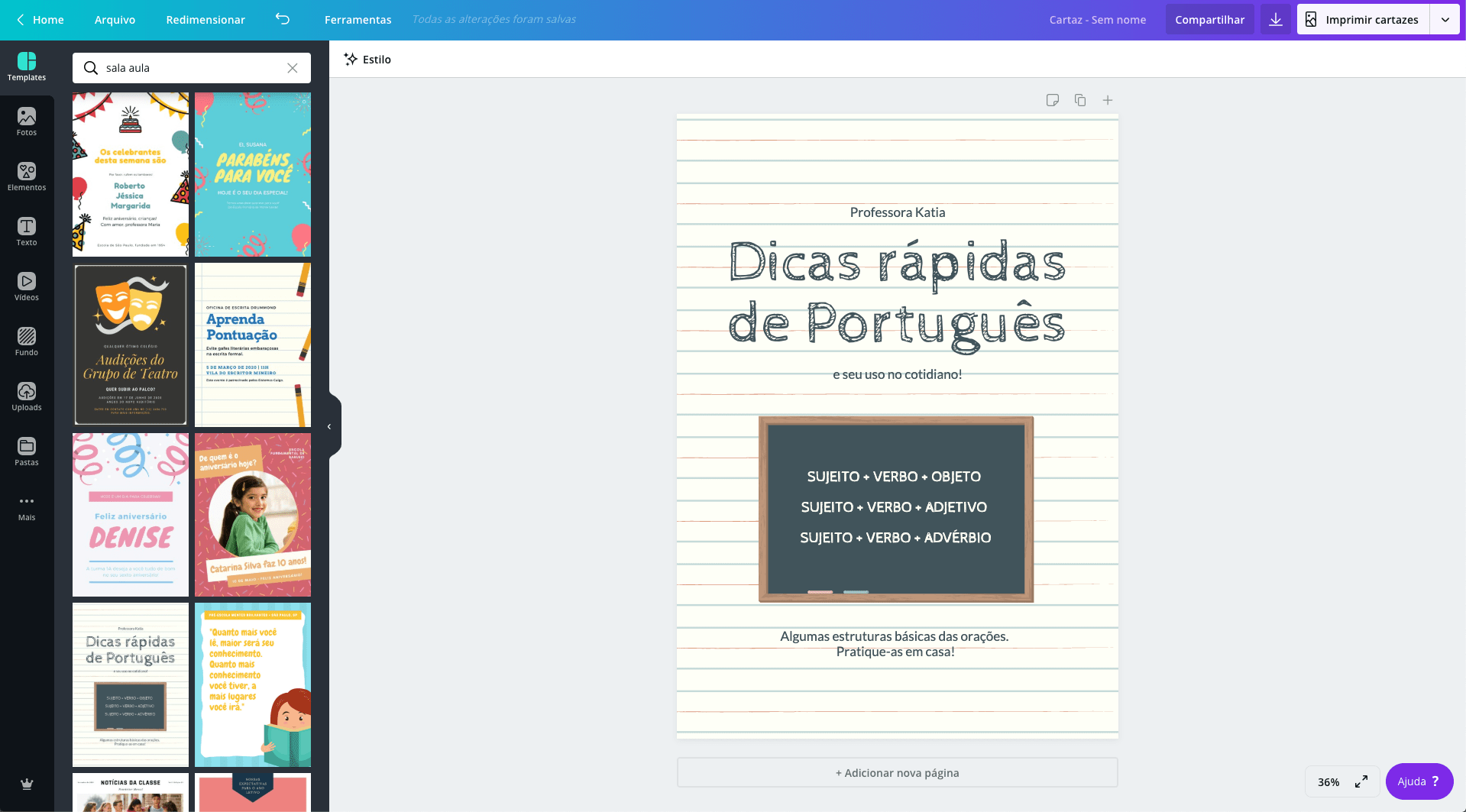
Task: Add notes to the page
Action: (x=1053, y=100)
